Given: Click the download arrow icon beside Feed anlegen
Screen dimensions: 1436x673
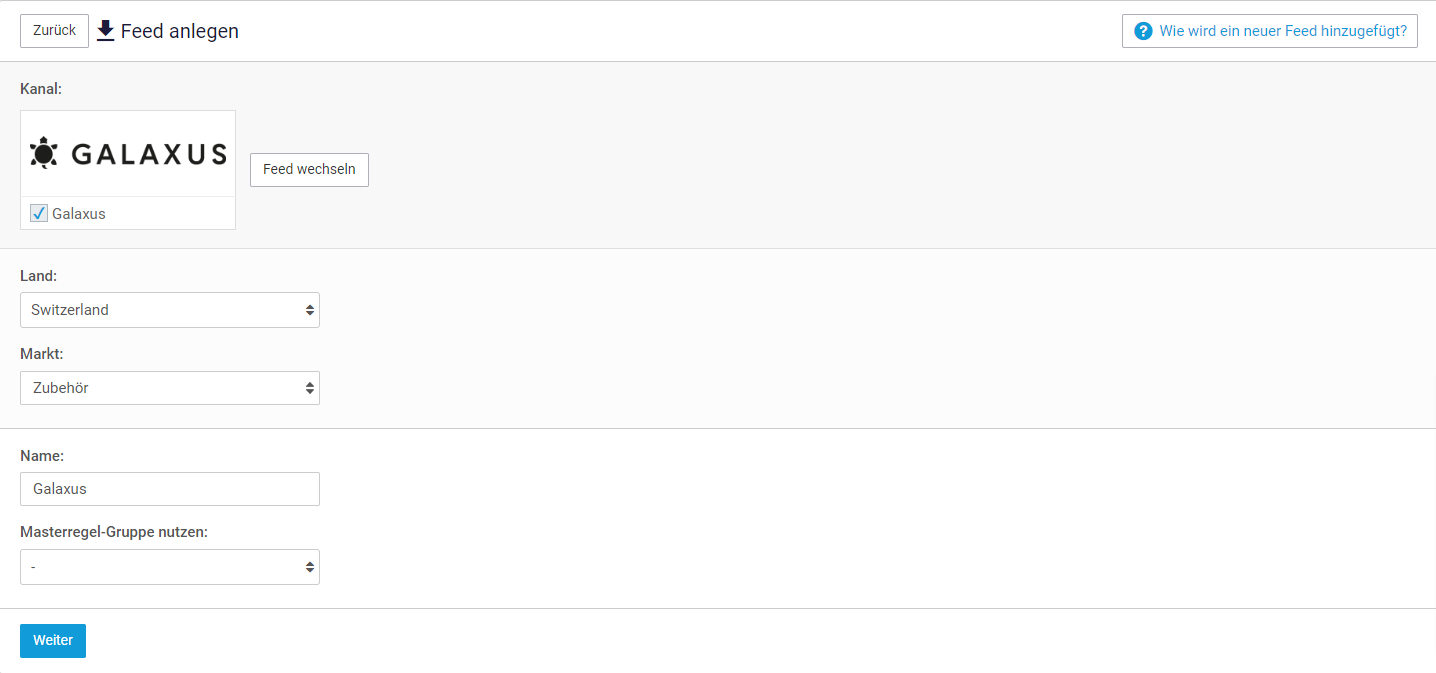Looking at the screenshot, I should [105, 31].
